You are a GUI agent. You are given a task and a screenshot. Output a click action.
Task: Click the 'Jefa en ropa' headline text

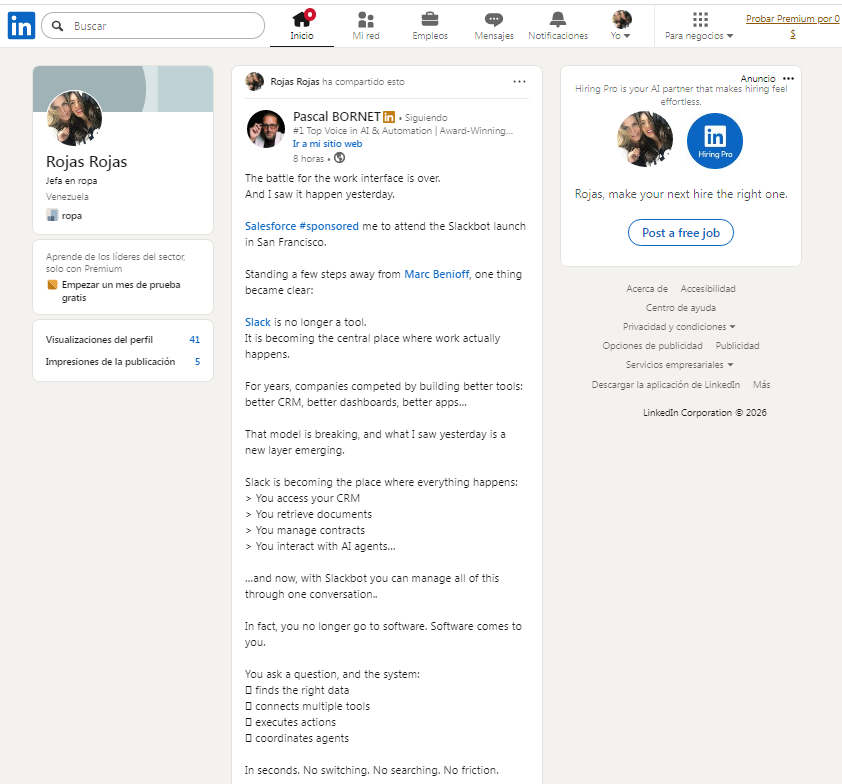(x=71, y=180)
